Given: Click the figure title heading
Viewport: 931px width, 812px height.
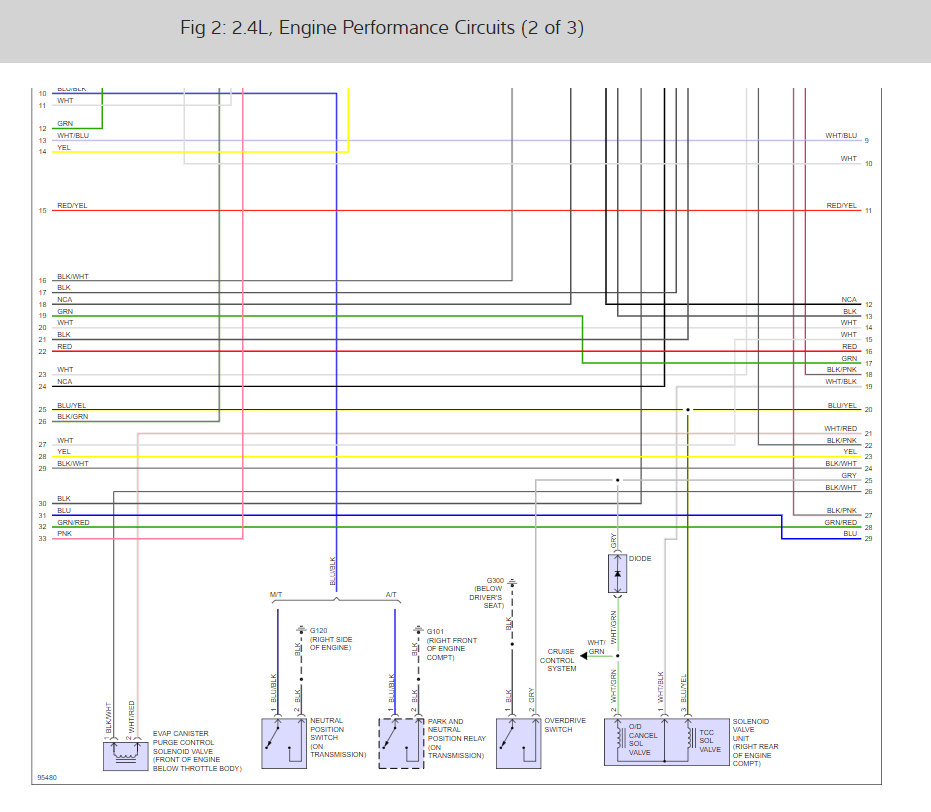Looking at the screenshot, I should tap(382, 28).
